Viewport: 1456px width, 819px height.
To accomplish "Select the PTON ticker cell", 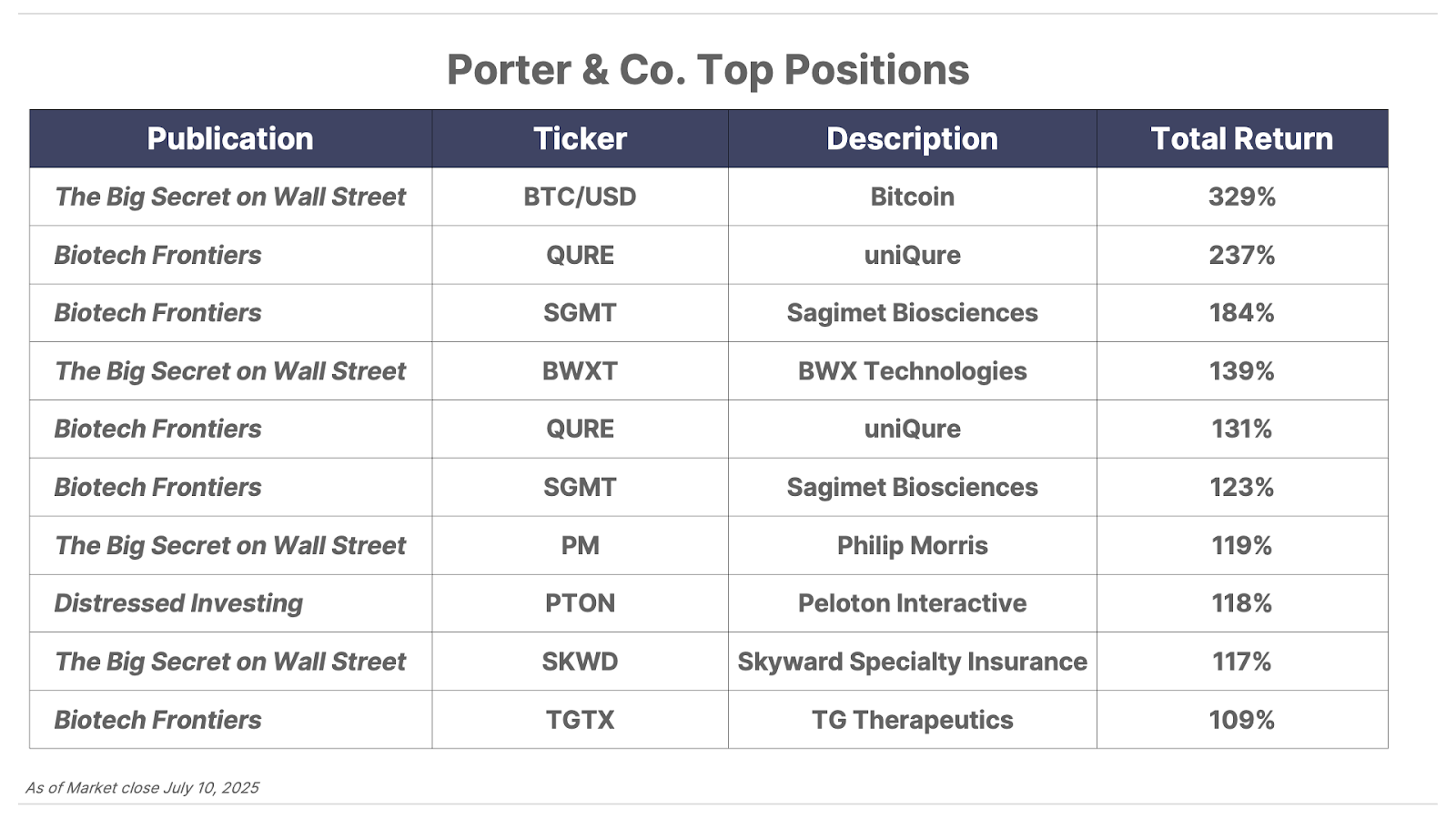I will click(580, 603).
